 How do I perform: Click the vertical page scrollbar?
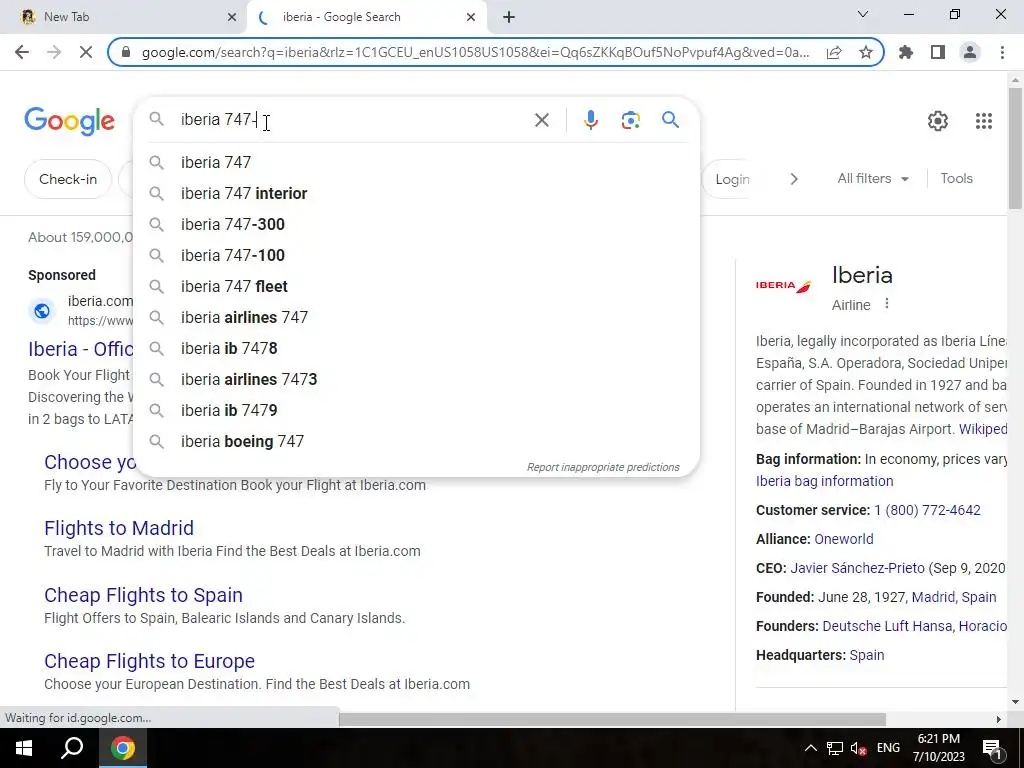tap(1015, 149)
